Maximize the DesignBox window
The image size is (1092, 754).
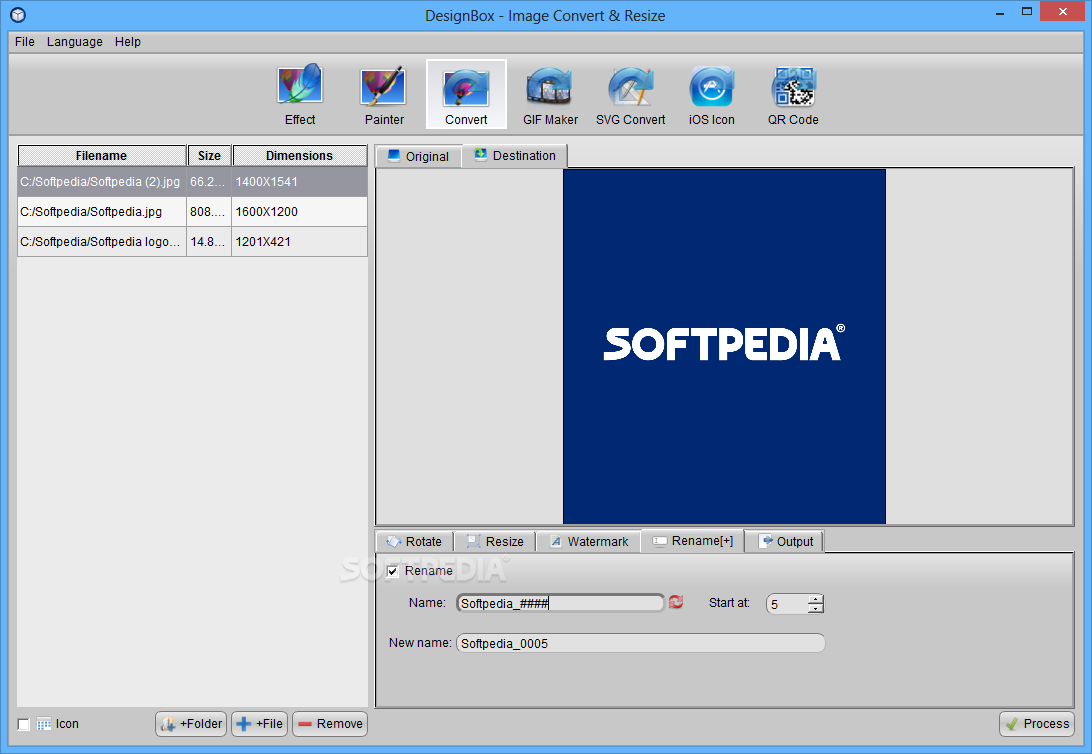tap(1027, 12)
